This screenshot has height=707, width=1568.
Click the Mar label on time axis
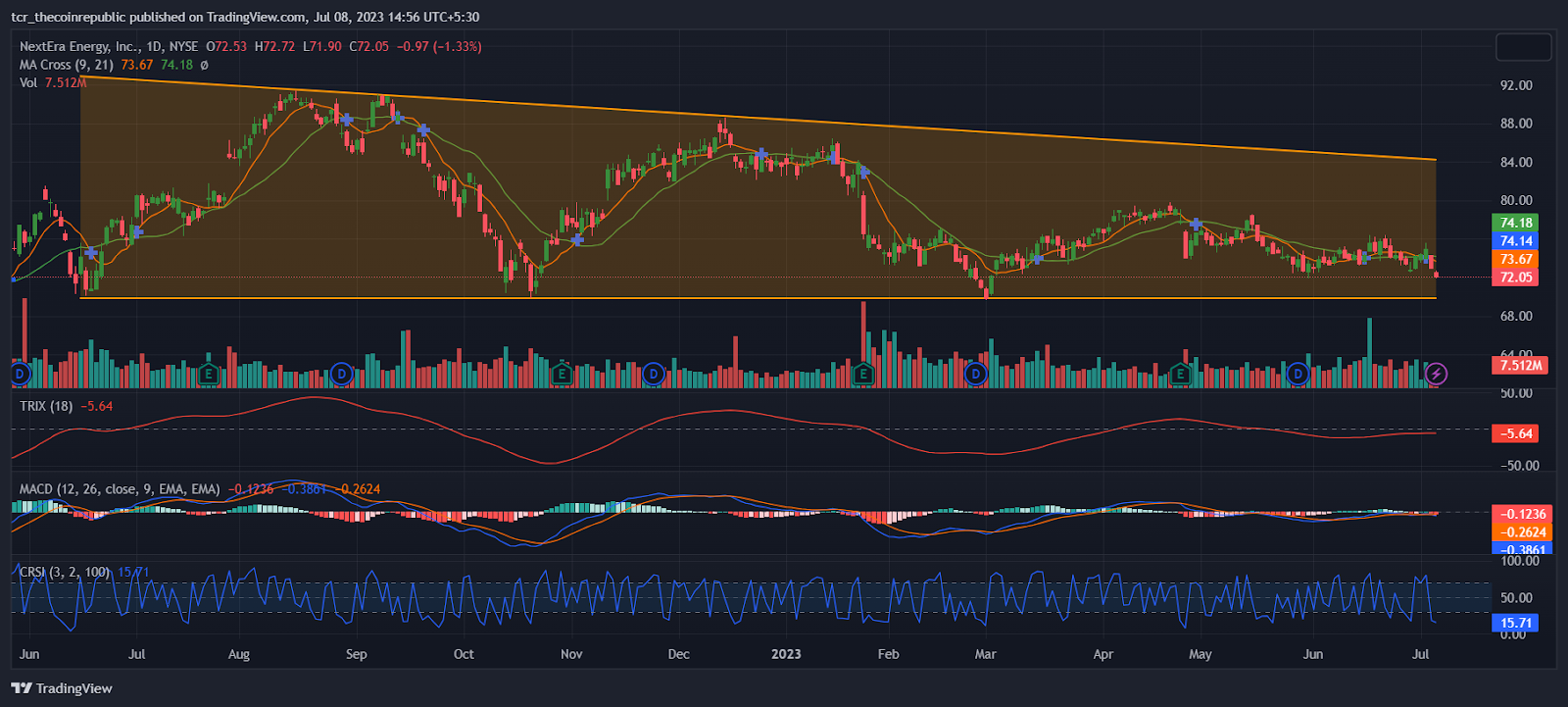tap(985, 654)
